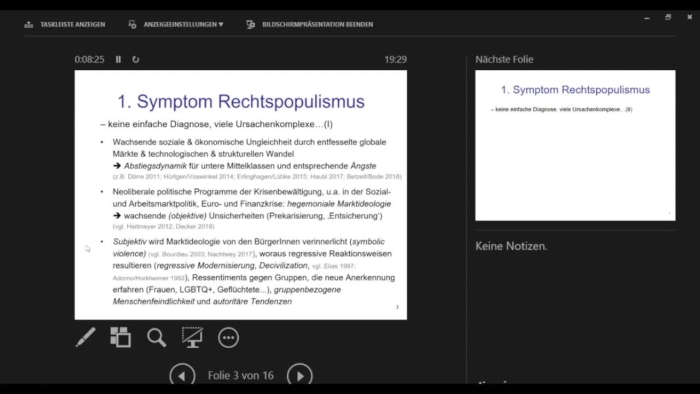Pause the presentation timer

(118, 59)
